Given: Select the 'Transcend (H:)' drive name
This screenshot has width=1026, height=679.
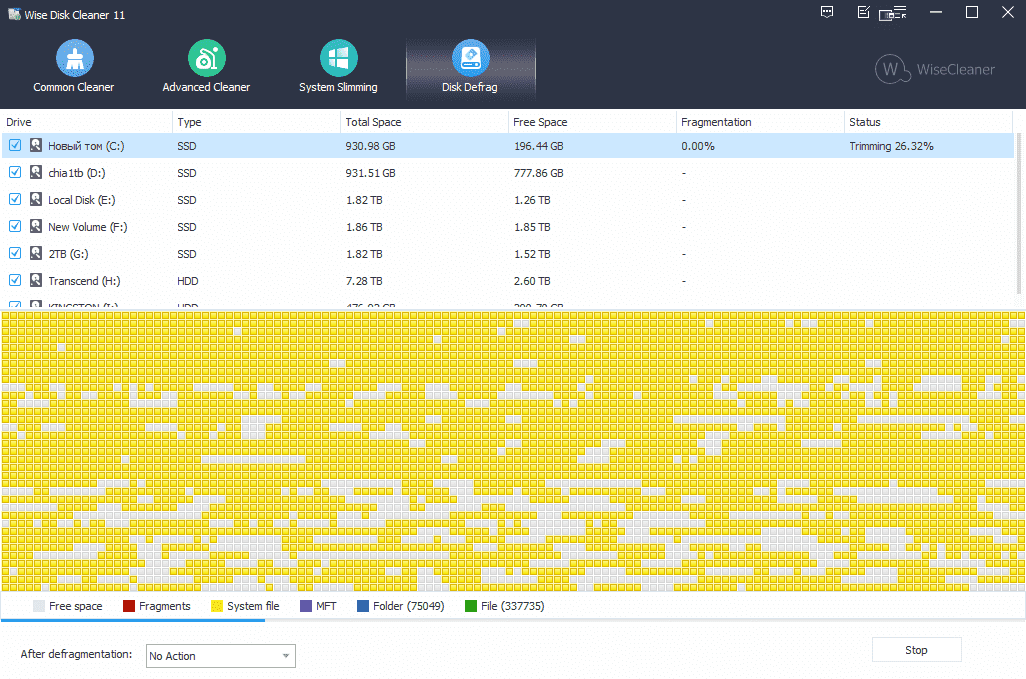Looking at the screenshot, I should (x=84, y=281).
